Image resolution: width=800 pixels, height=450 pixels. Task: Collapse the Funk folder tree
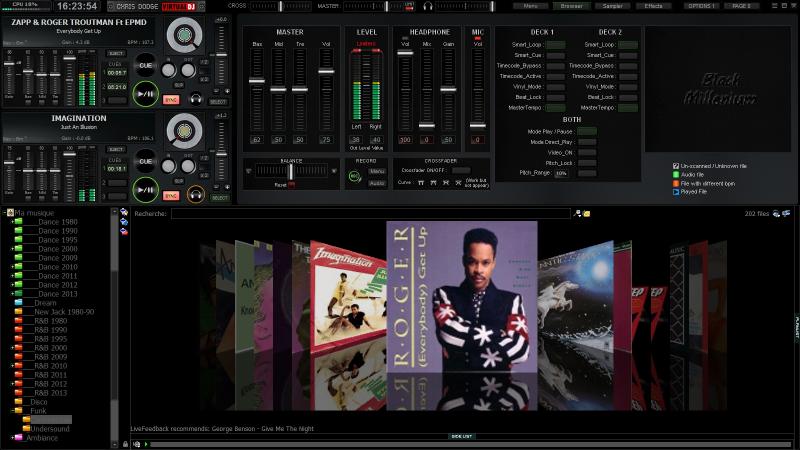click(13, 410)
